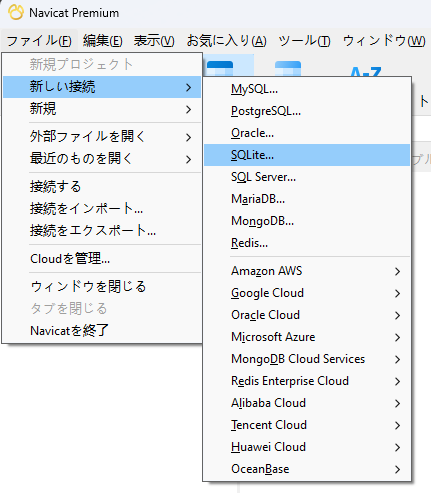
Task: Click the Navicat Premium logo icon
Action: pyautogui.click(x=16, y=13)
